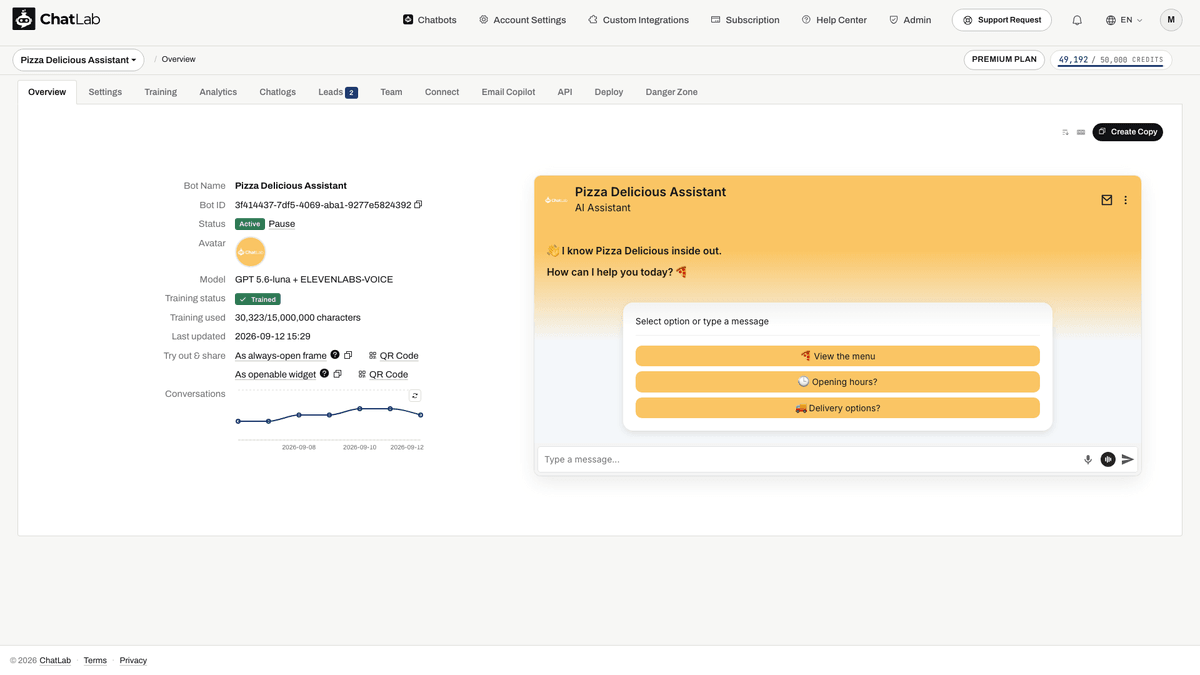The height and width of the screenshot is (675, 1200).
Task: Switch to the Training tab
Action: [x=160, y=92]
